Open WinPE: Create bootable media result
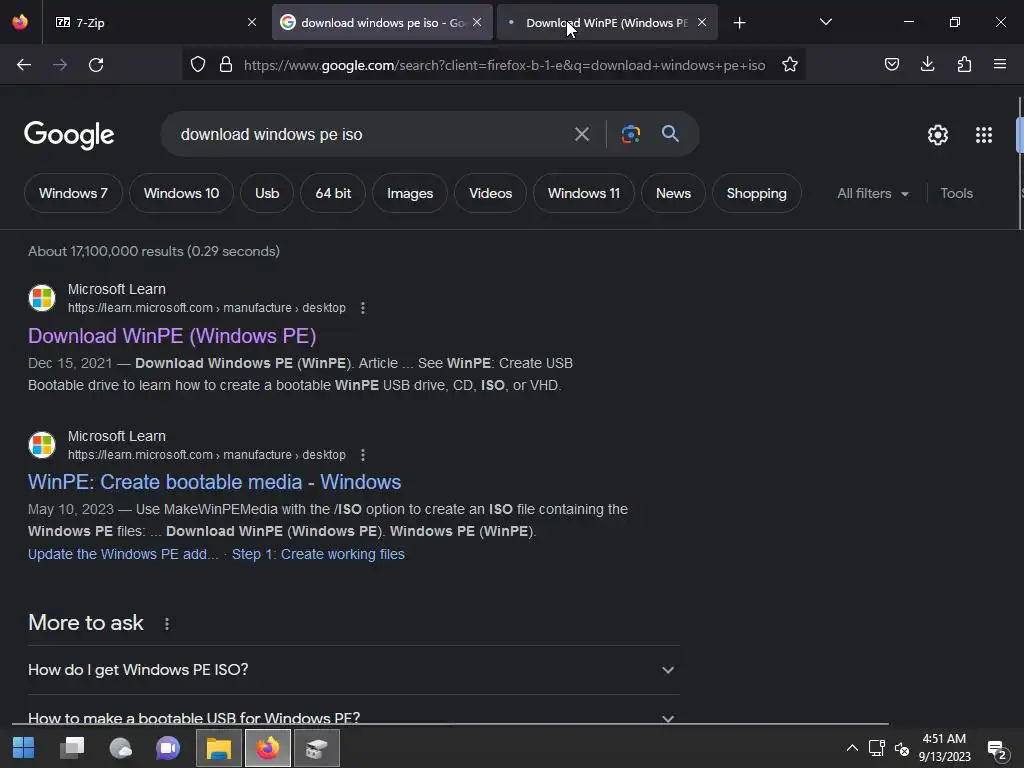Image resolution: width=1024 pixels, height=768 pixels. [x=214, y=482]
